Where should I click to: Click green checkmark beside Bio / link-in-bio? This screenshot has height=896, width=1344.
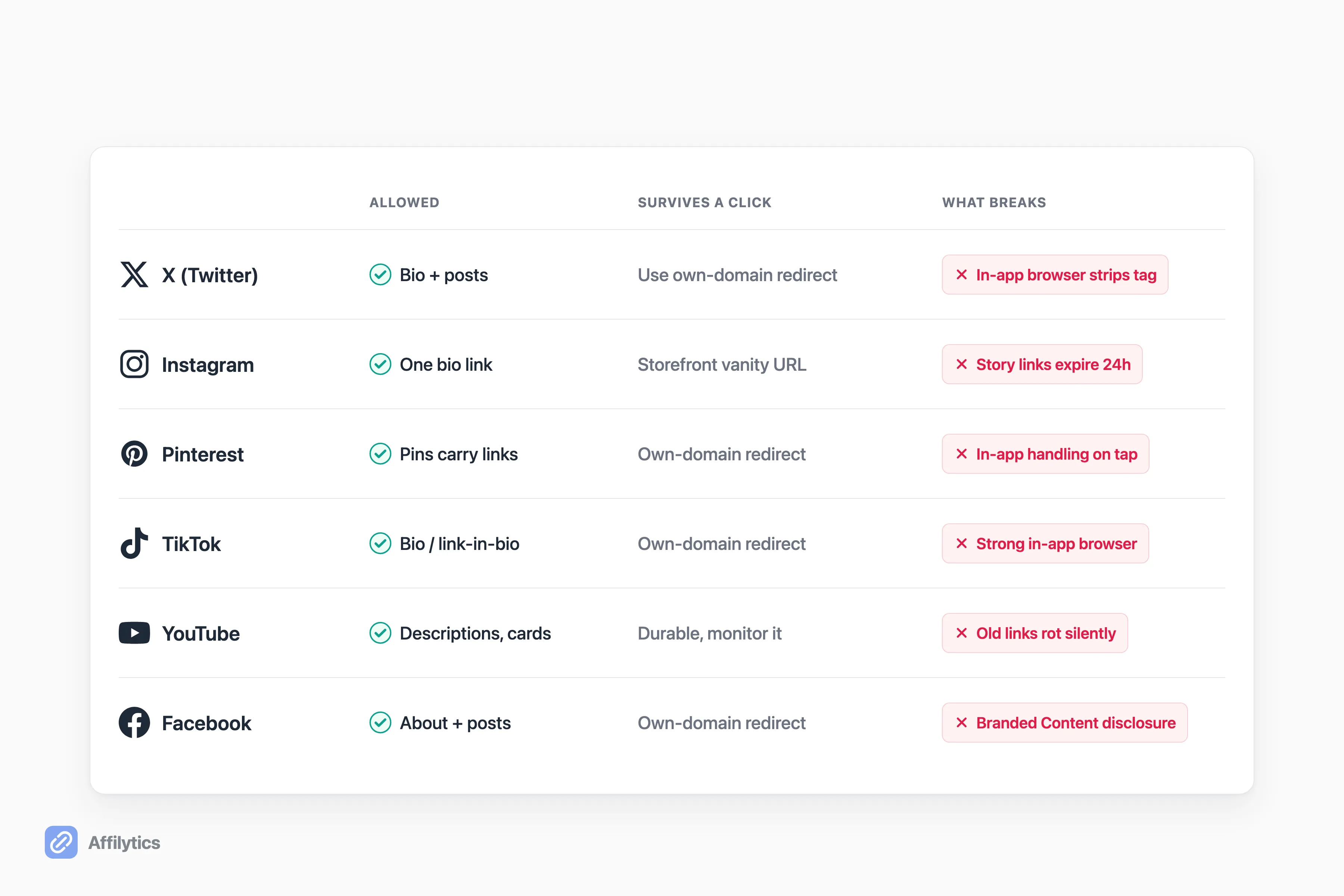(380, 544)
